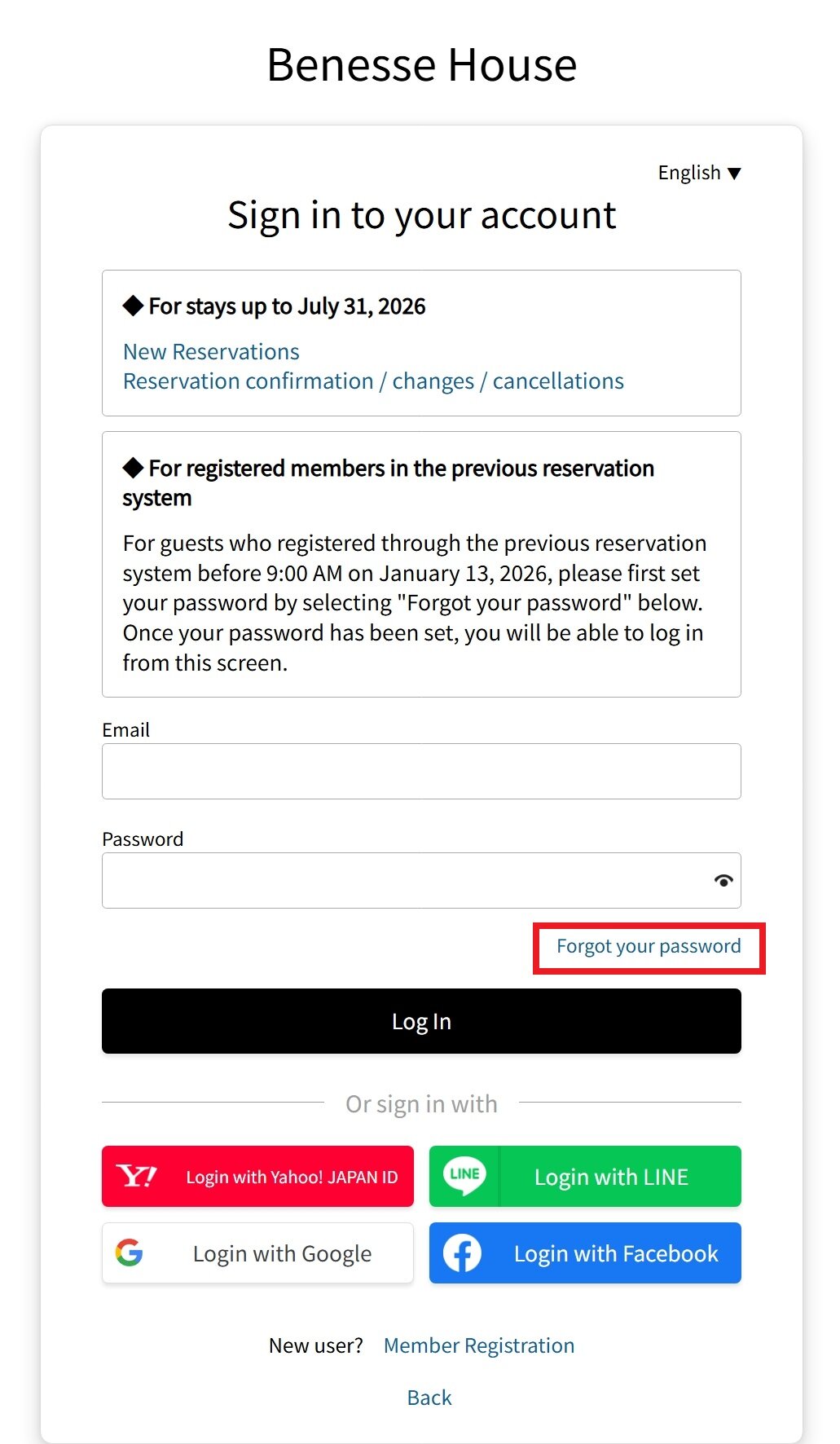Click the LINE speech bubble icon
This screenshot has width=840, height=1444.
point(464,1175)
